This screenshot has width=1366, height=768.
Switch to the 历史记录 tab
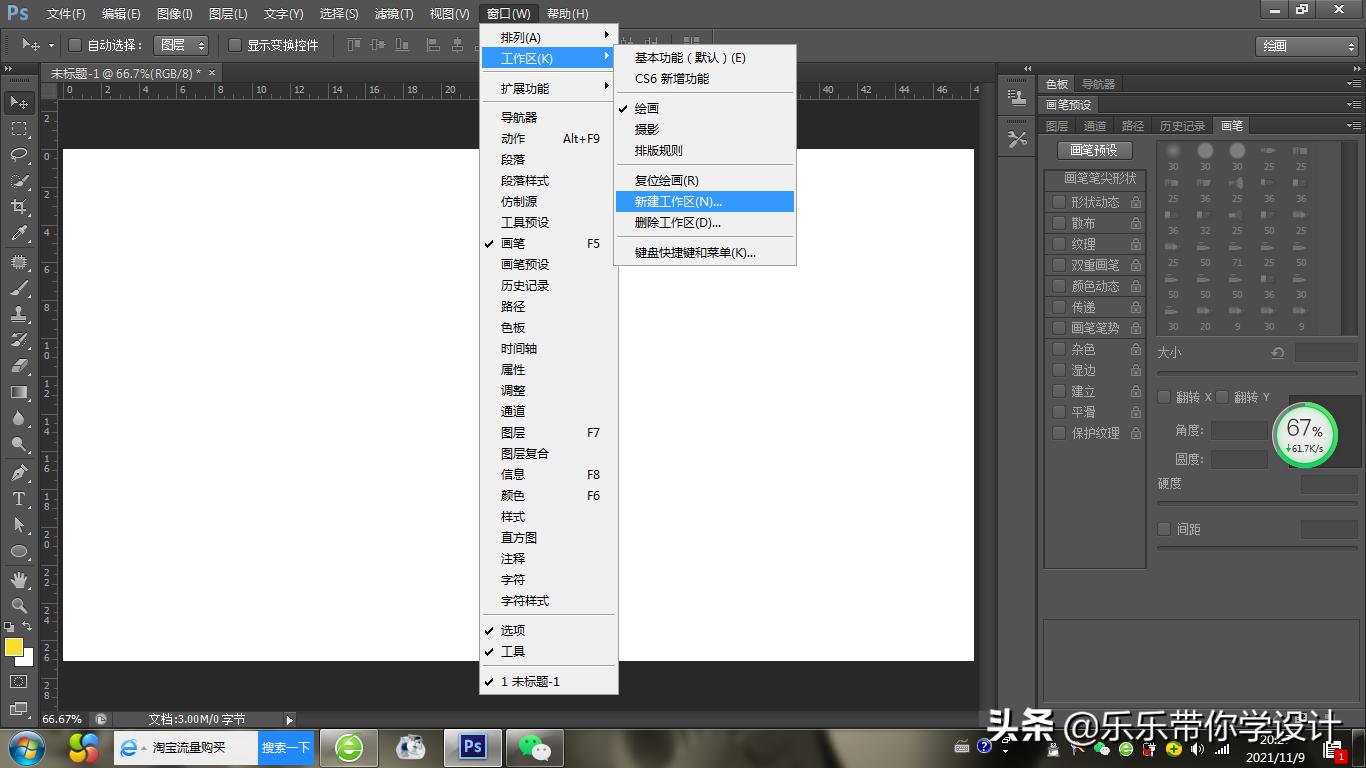point(1182,126)
